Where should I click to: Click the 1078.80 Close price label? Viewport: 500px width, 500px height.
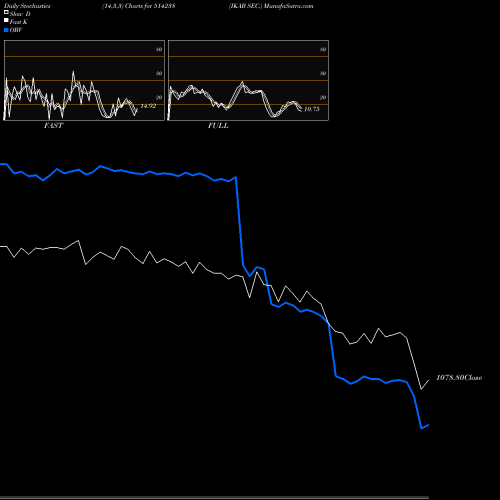tap(459, 378)
